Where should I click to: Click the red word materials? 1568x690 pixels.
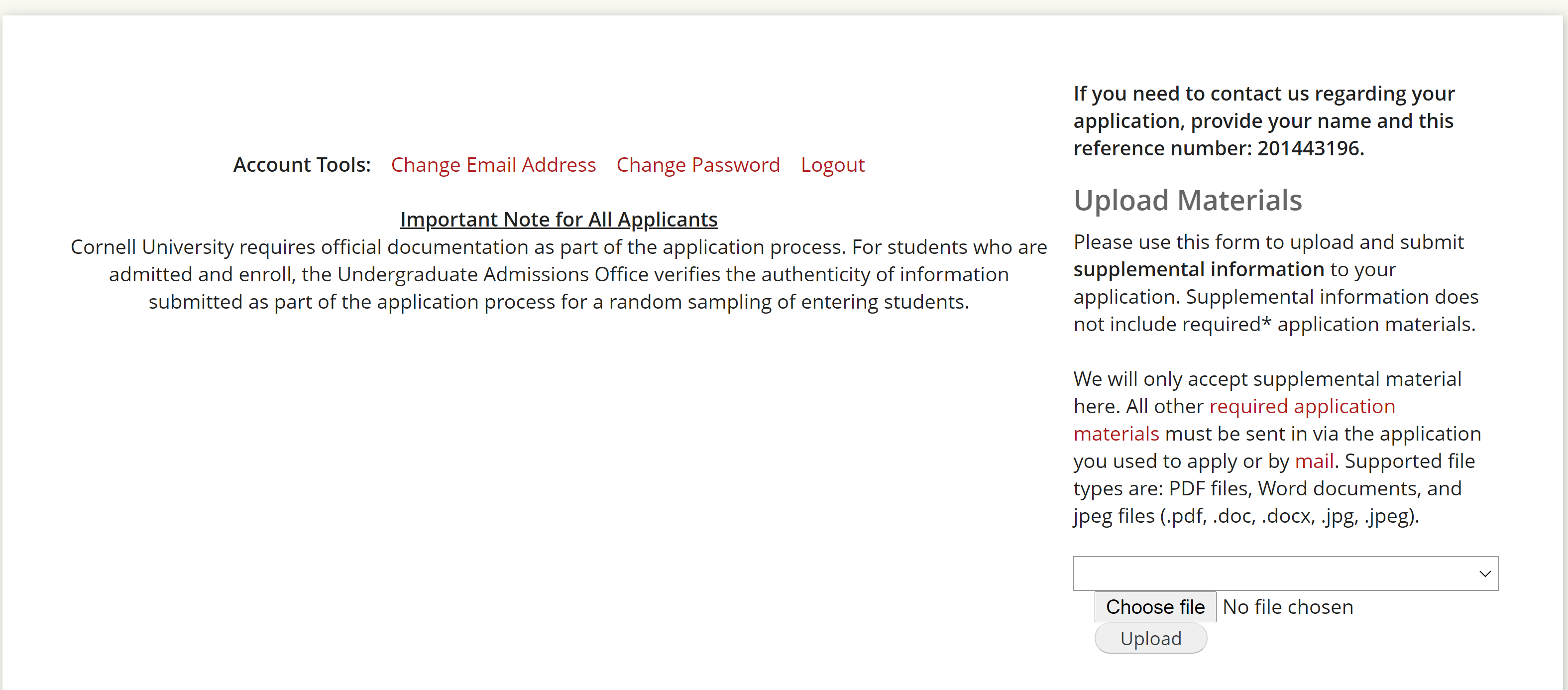[1116, 434]
